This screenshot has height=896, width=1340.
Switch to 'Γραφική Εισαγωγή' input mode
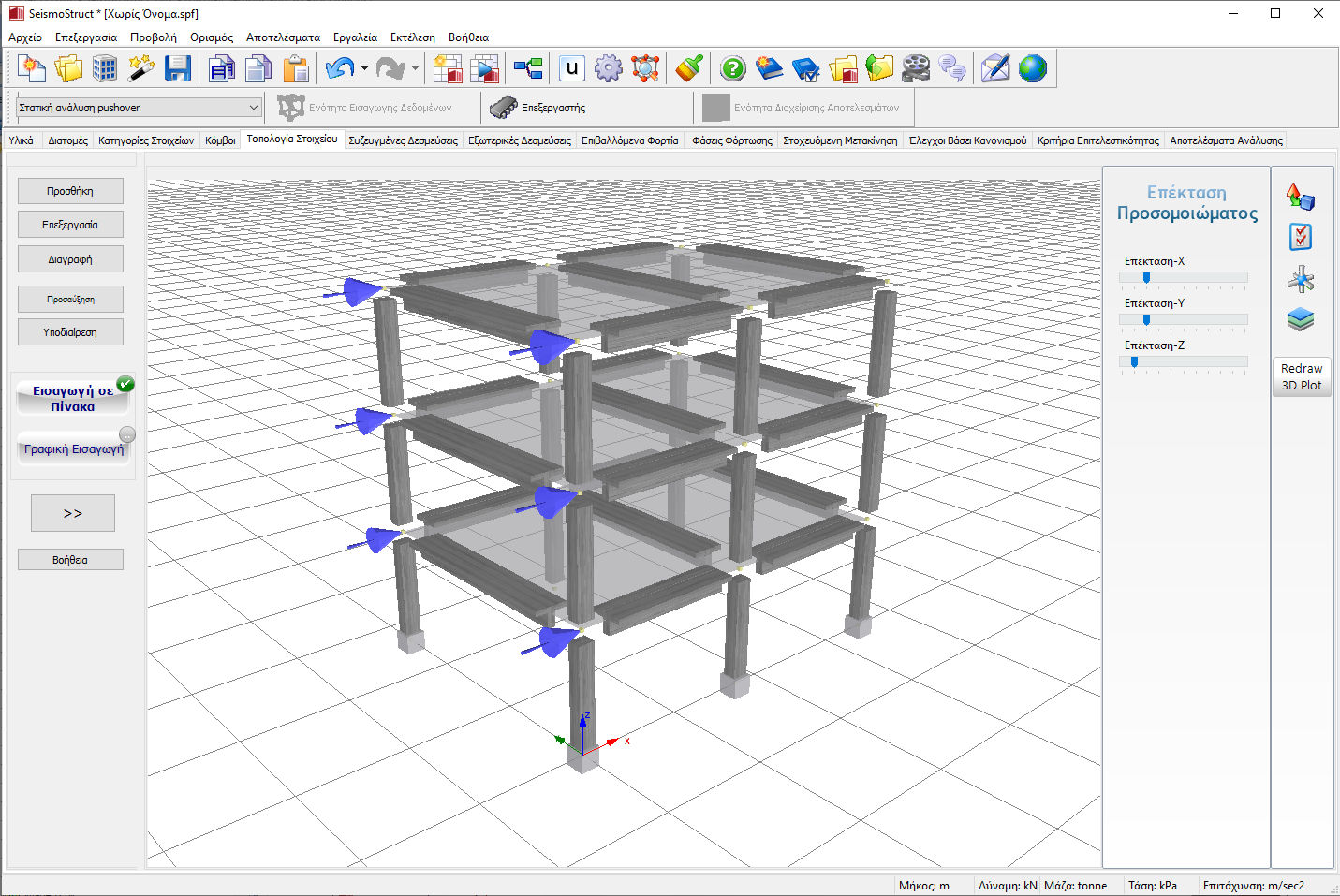(x=73, y=449)
